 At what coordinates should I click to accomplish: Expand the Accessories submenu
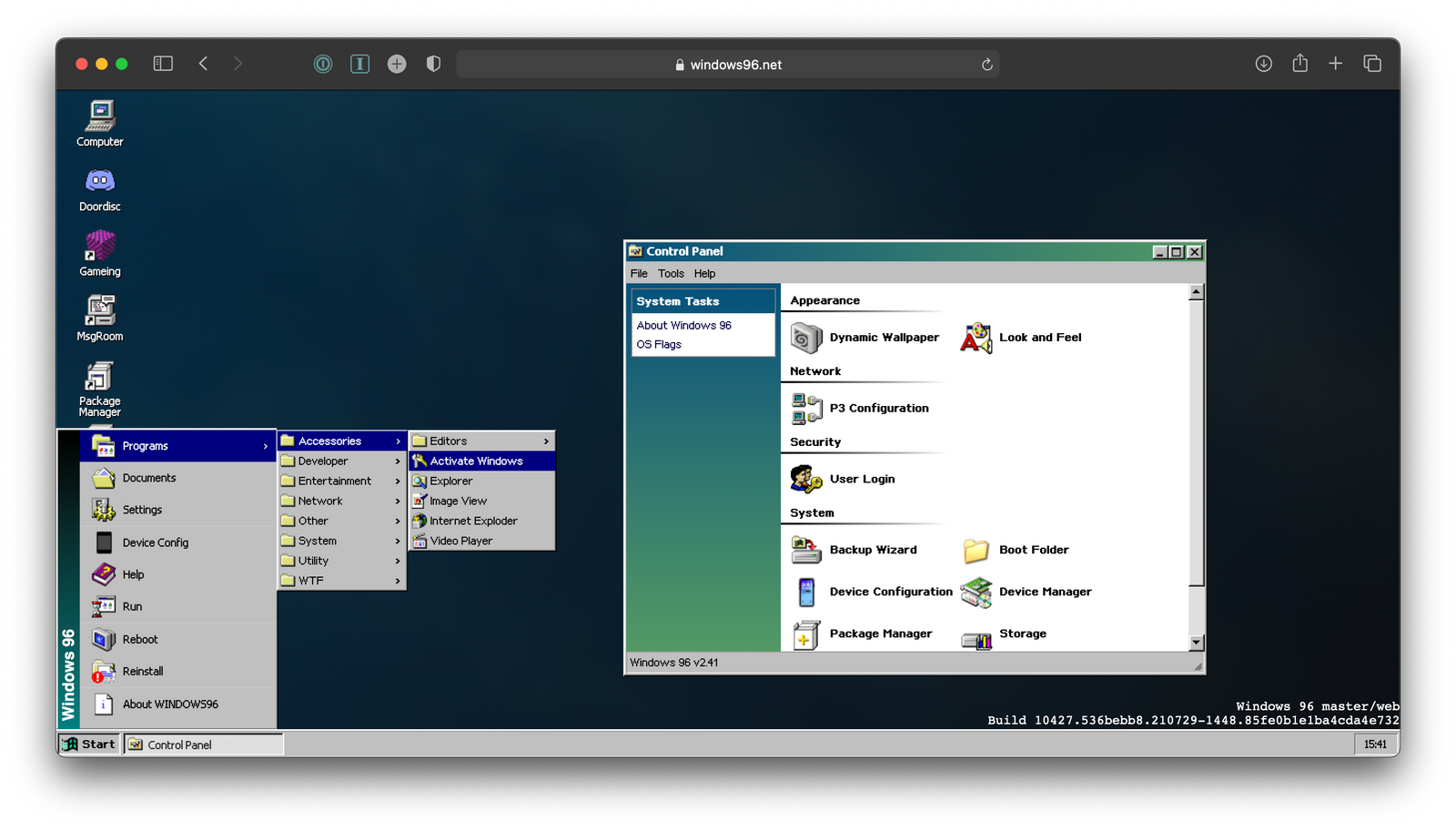tap(342, 441)
